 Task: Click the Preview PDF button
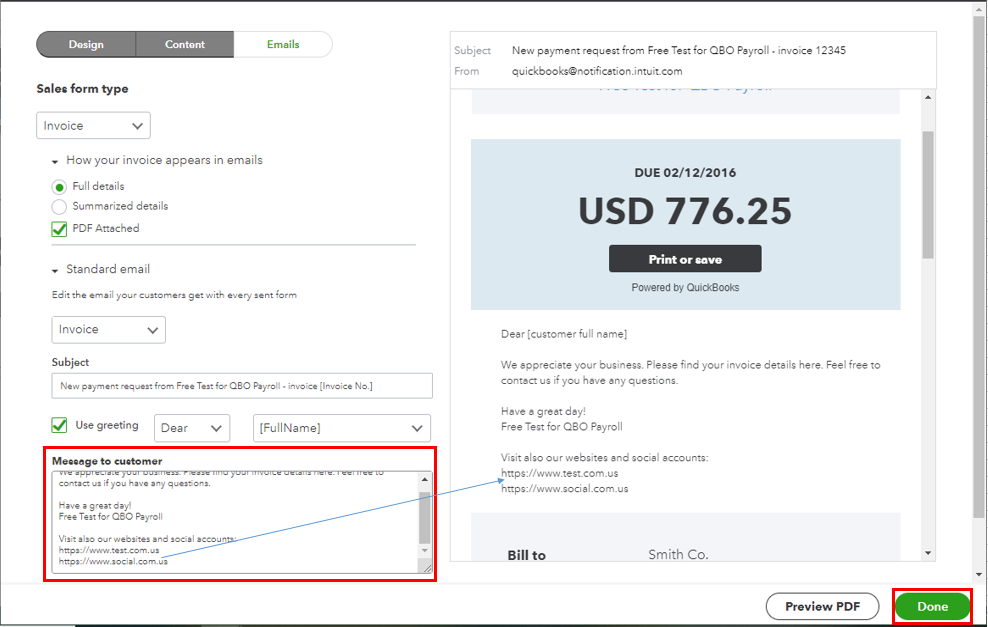[x=822, y=606]
